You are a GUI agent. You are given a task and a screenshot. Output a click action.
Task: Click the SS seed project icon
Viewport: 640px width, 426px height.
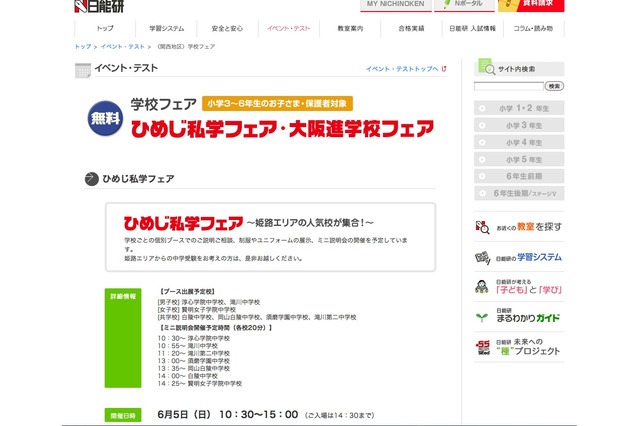pos(483,347)
